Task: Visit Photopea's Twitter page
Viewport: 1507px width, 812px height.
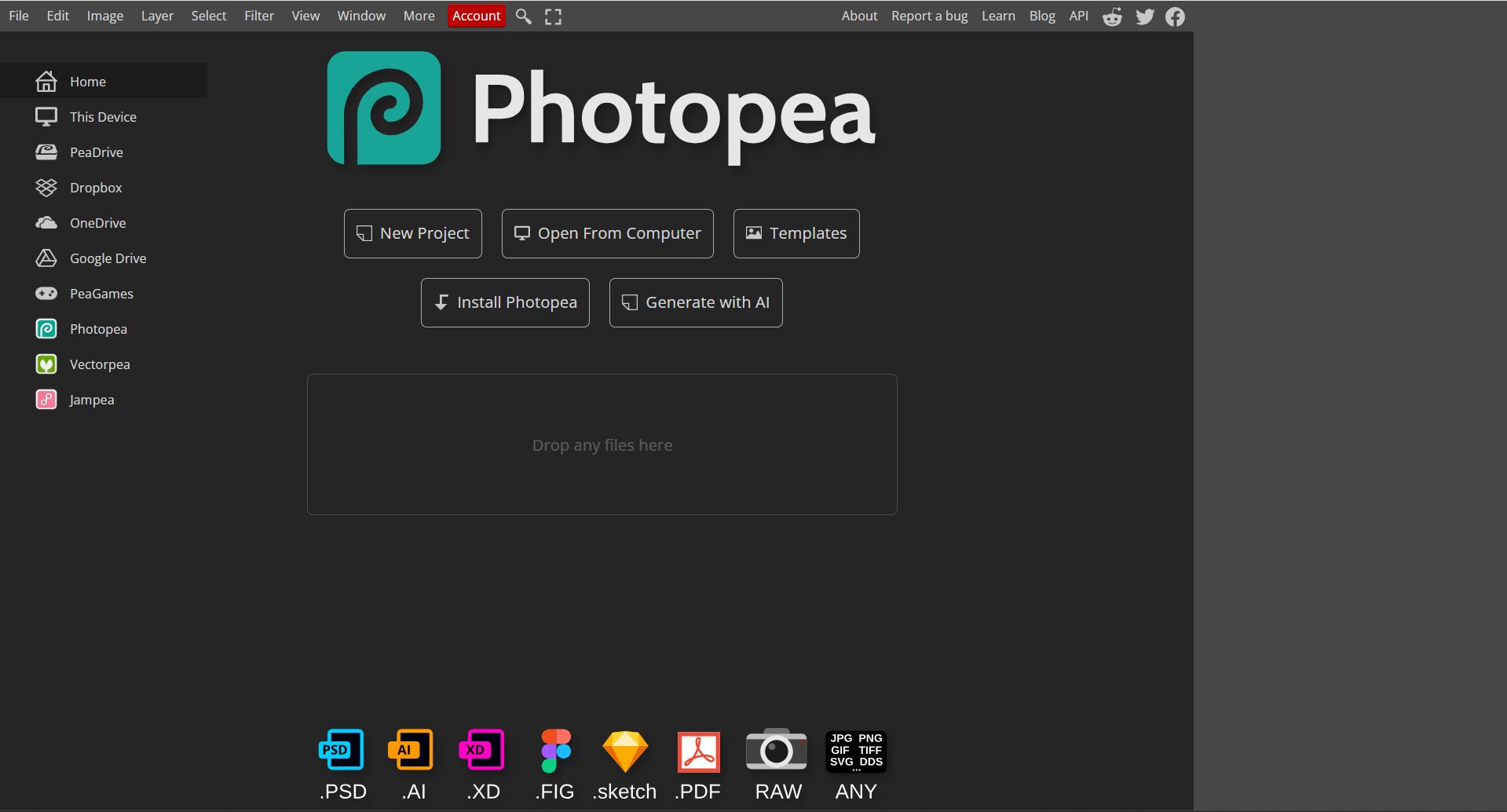Action: pos(1144,16)
